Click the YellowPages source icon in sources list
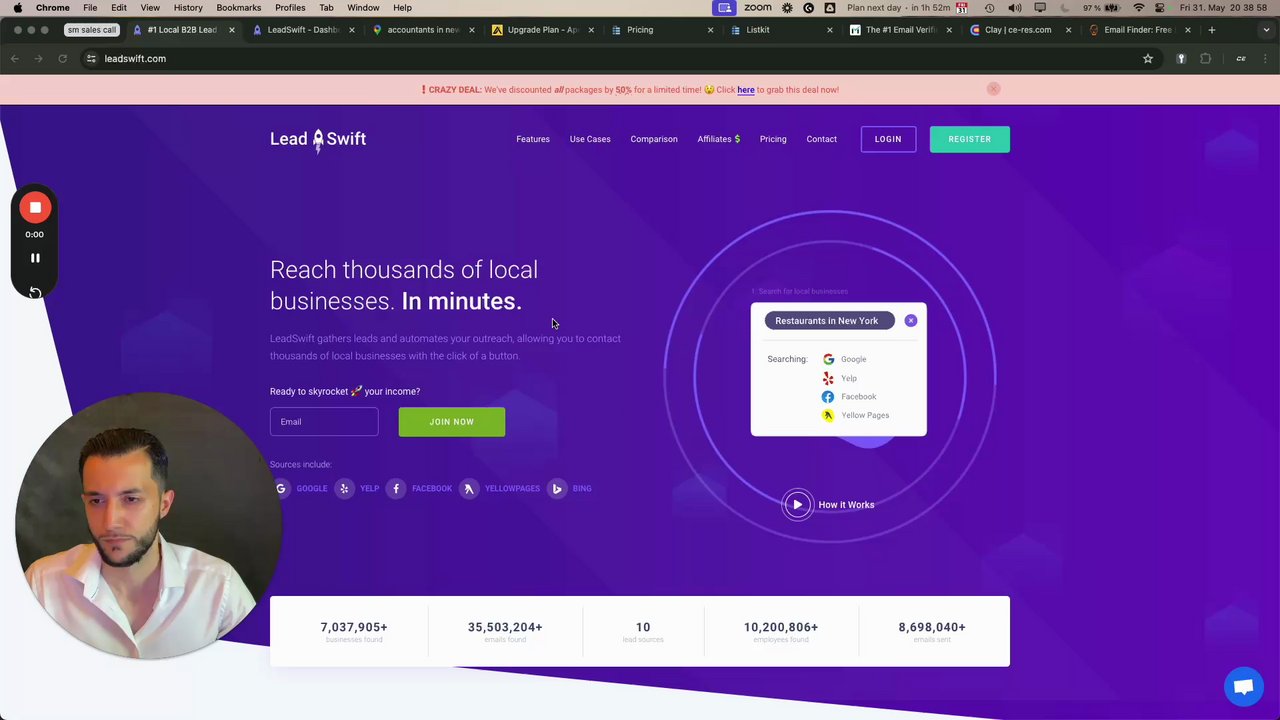 coord(469,488)
